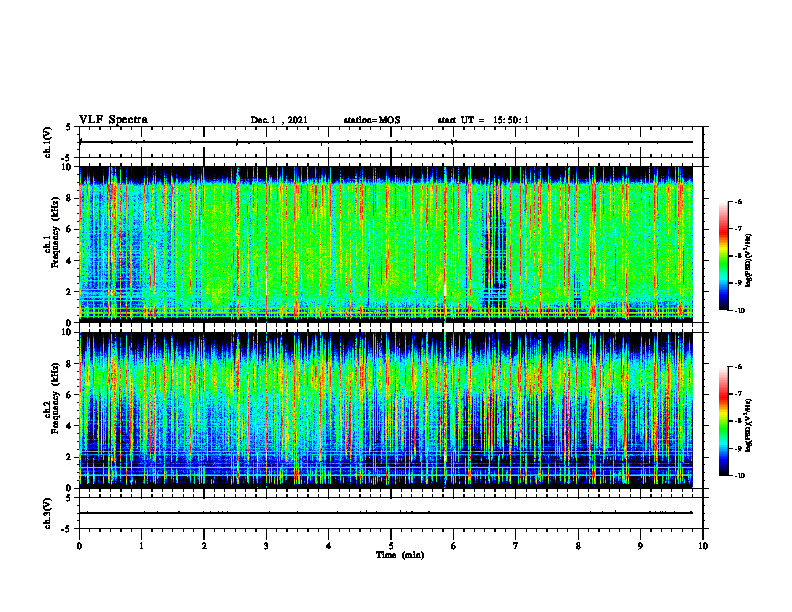Click the "9" tick on the time axis
This screenshot has height=612, width=792.
[x=640, y=546]
